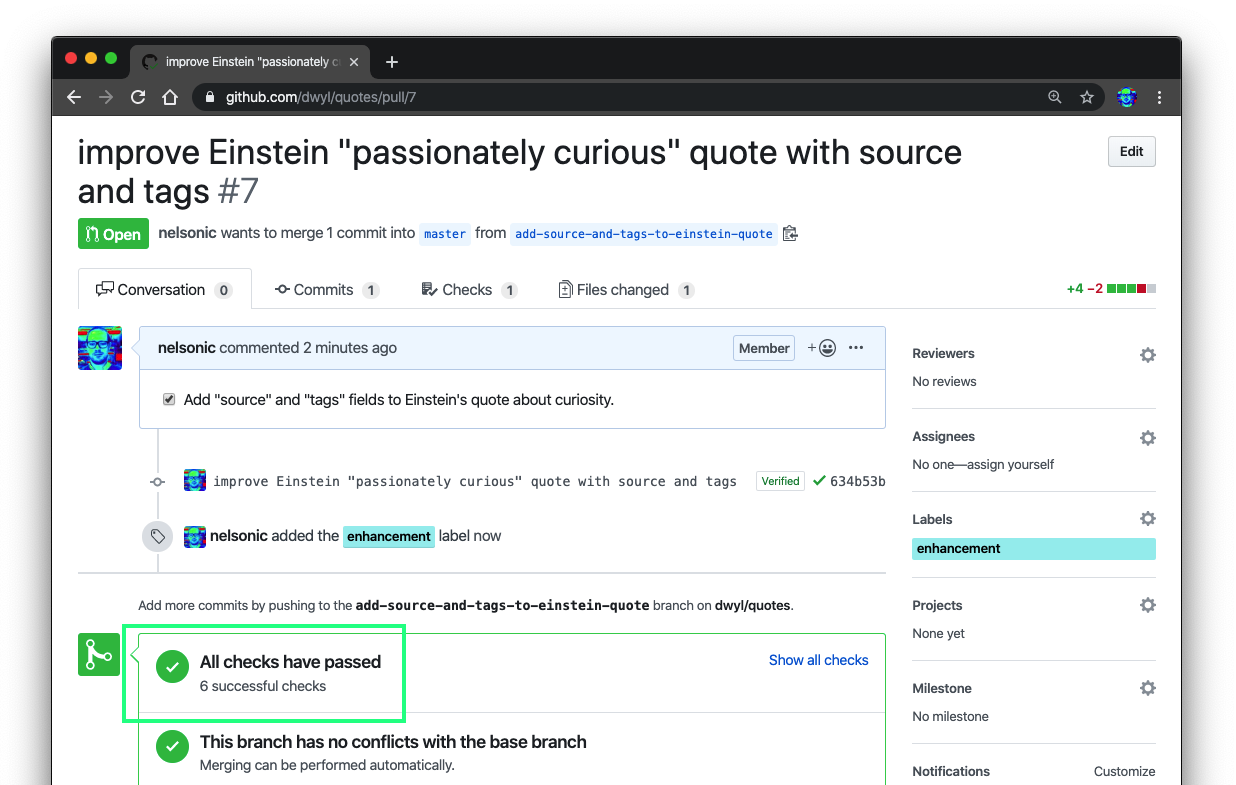The width and height of the screenshot is (1236, 785).
Task: Add a reaction to nelsonic's comment
Action: coord(822,347)
